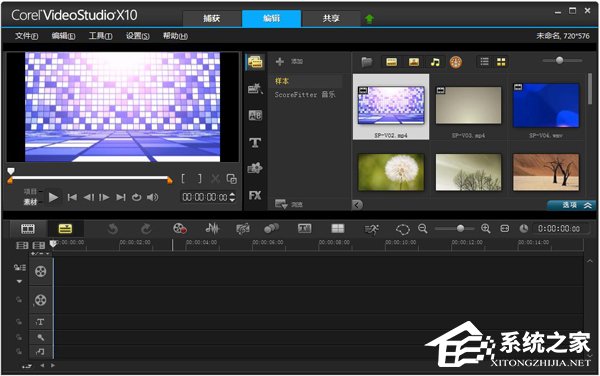Screen dimensions: 600x376
Task: Open the 编辑 menu in menu bar
Action: tap(63, 36)
